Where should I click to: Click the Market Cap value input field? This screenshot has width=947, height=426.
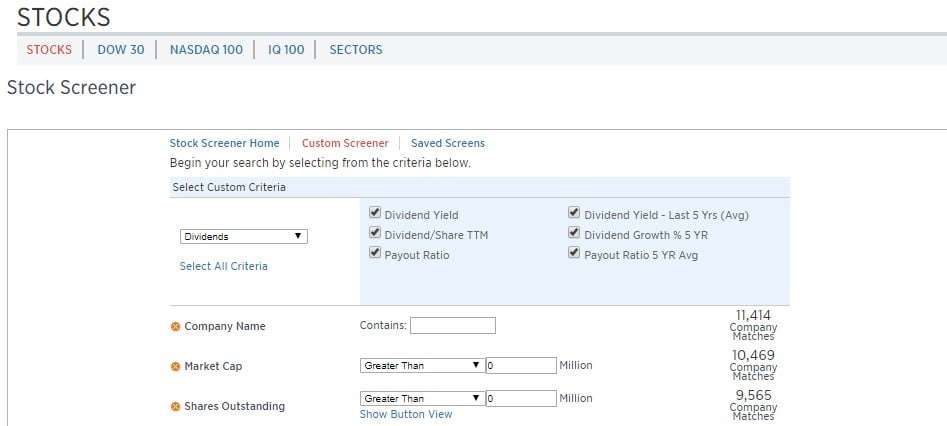521,366
